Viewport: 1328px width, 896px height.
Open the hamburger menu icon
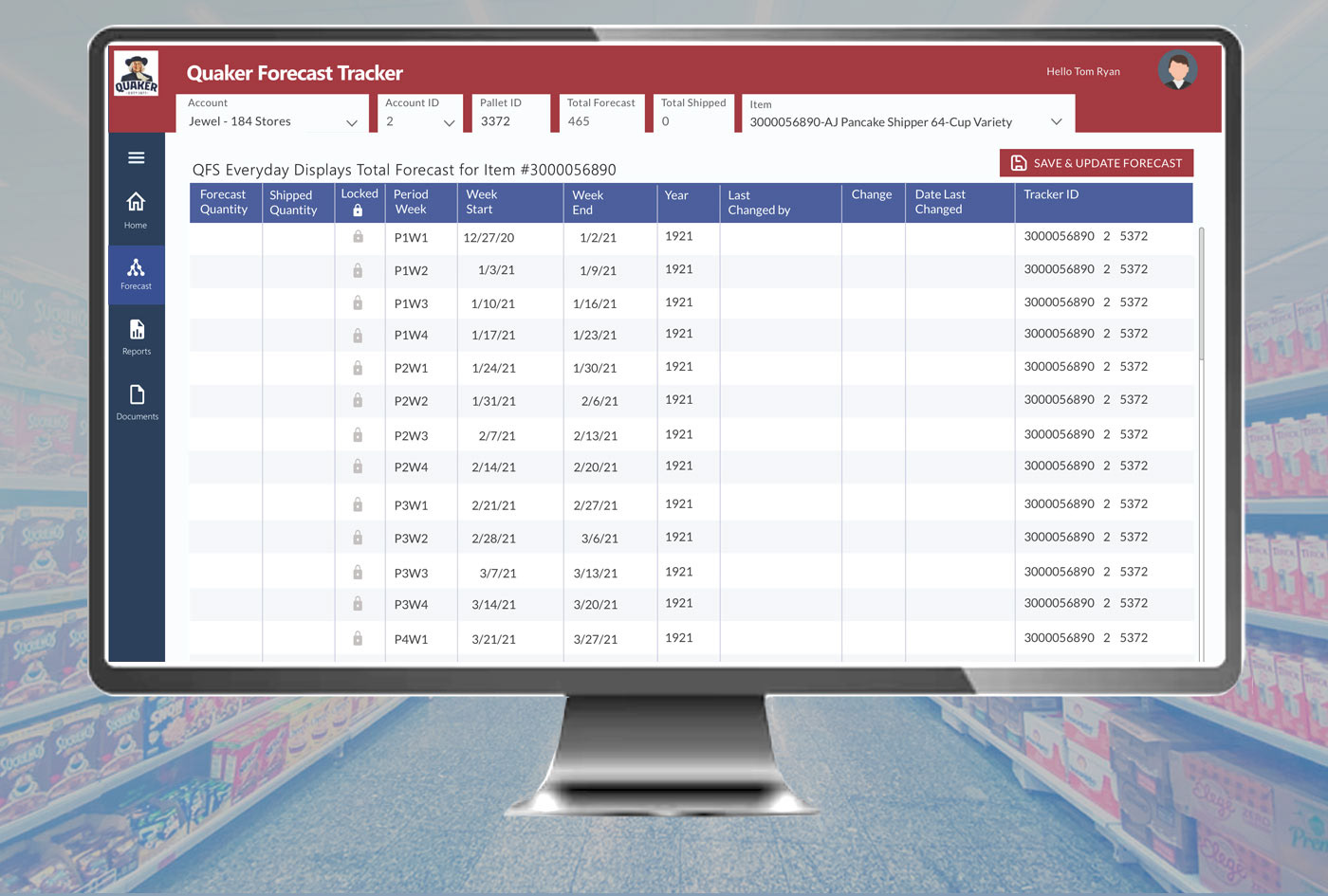pos(137,157)
